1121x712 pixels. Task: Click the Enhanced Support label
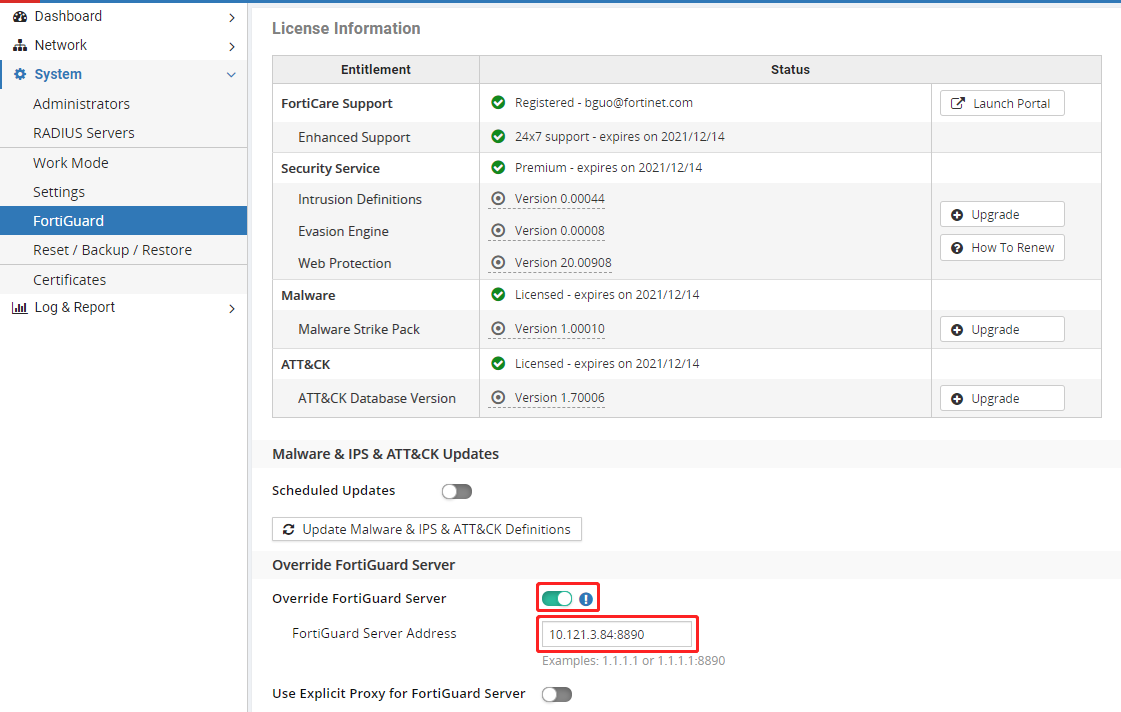point(354,137)
